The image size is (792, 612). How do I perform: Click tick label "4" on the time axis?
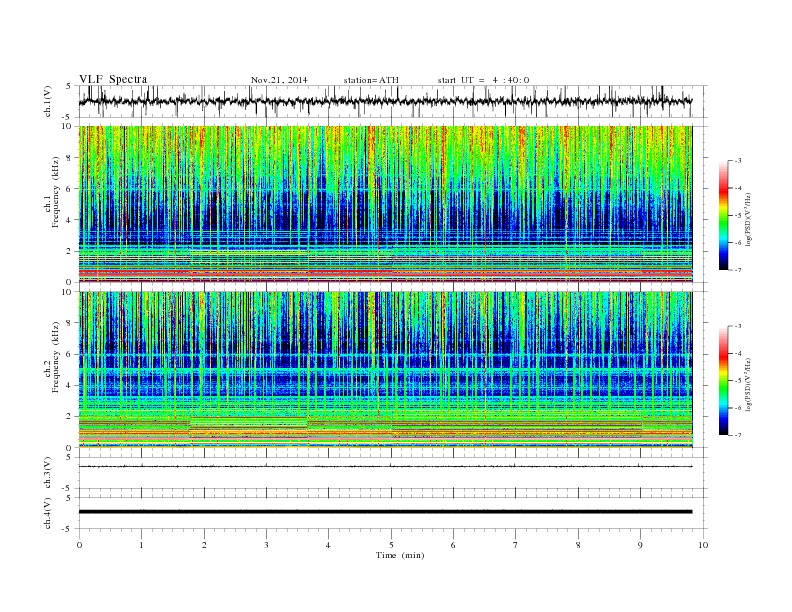click(x=328, y=545)
